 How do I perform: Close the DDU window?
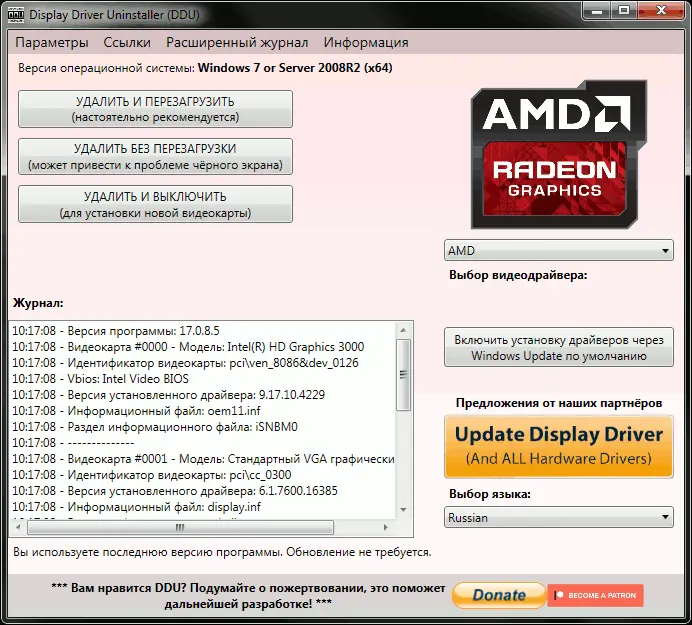tap(661, 11)
